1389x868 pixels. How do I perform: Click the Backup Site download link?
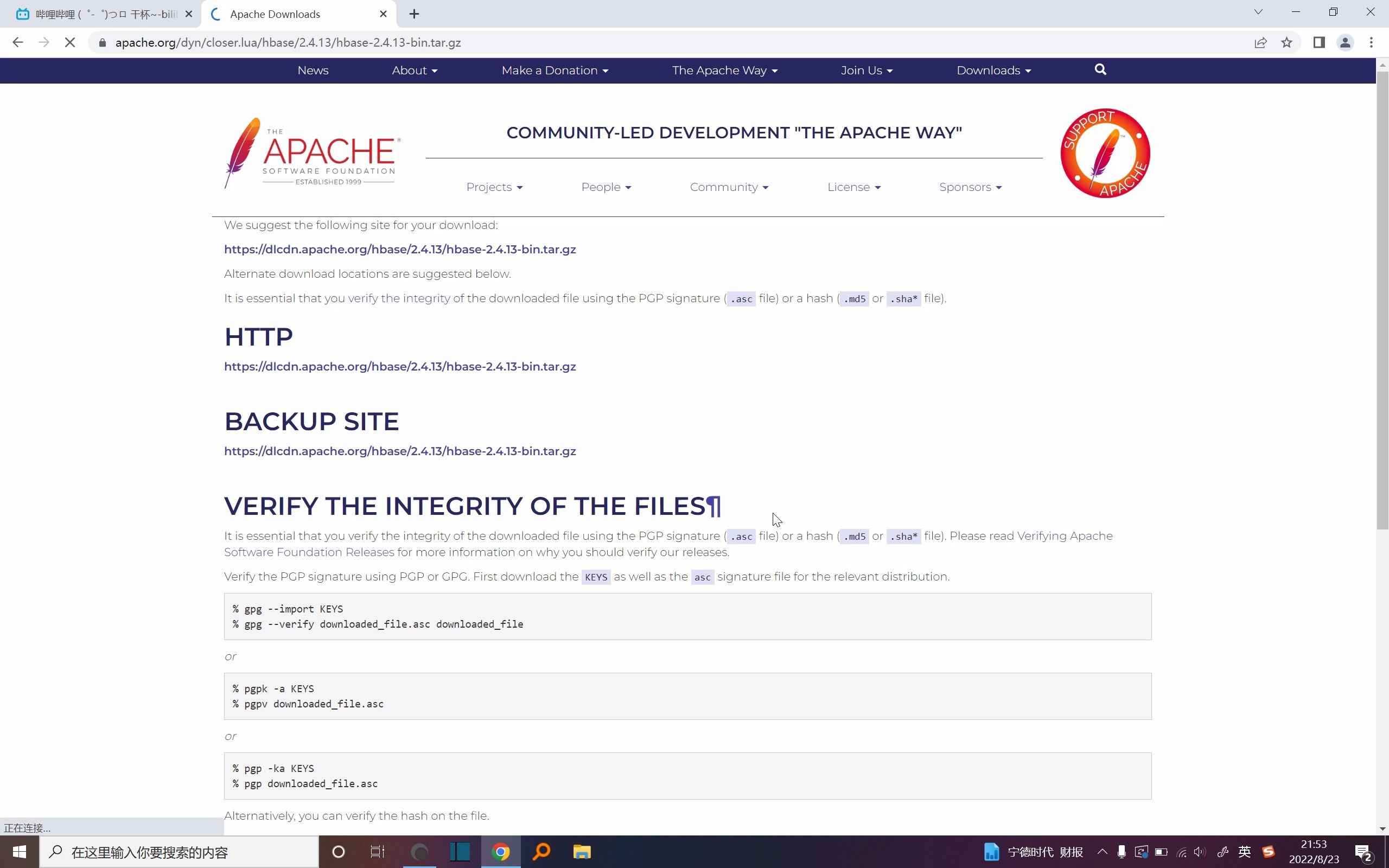click(x=400, y=451)
